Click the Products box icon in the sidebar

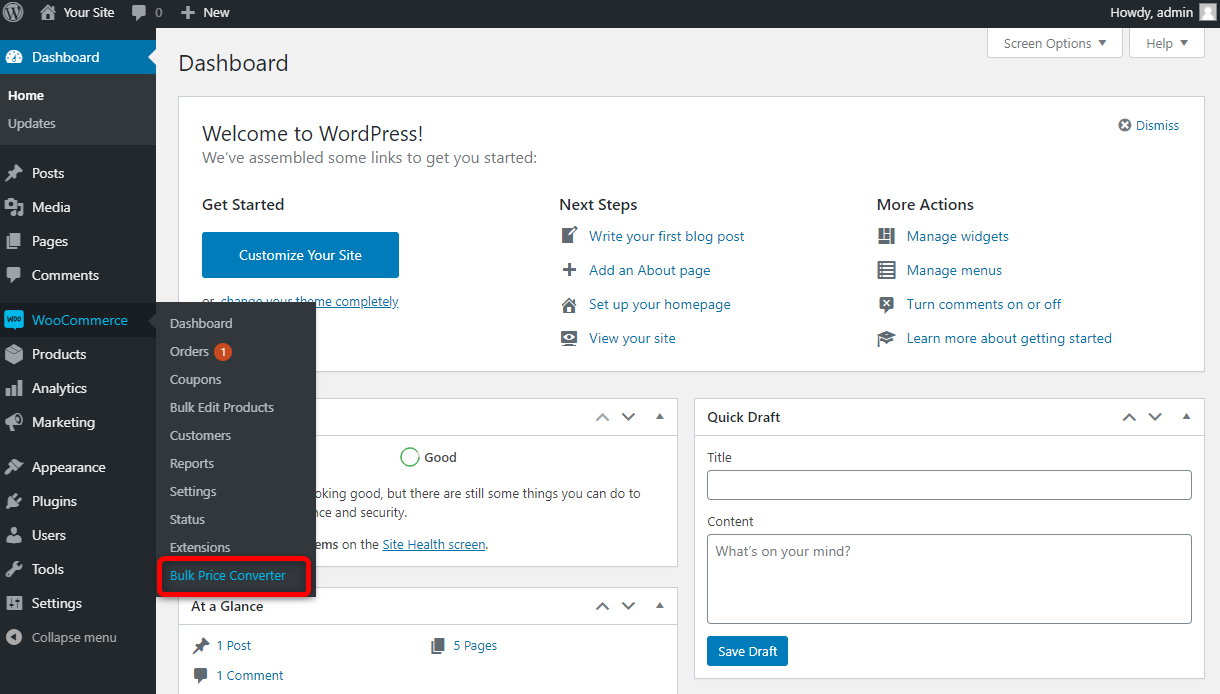click(x=14, y=354)
